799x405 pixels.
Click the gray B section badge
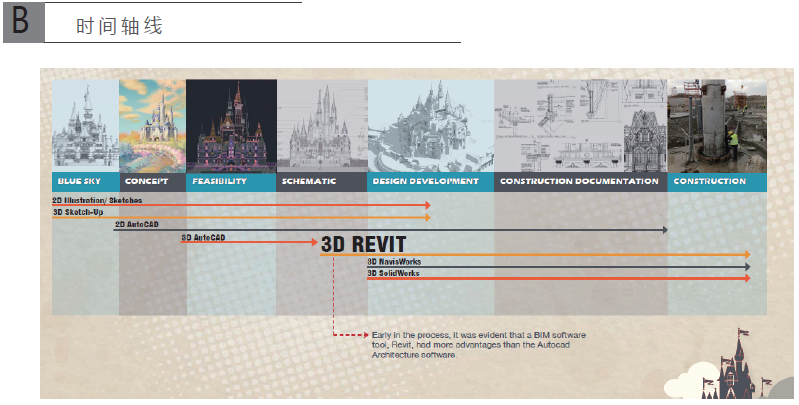[x=22, y=24]
